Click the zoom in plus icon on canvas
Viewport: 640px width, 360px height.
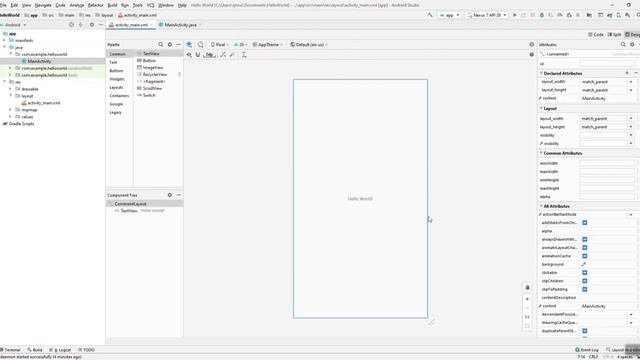tap(527, 299)
